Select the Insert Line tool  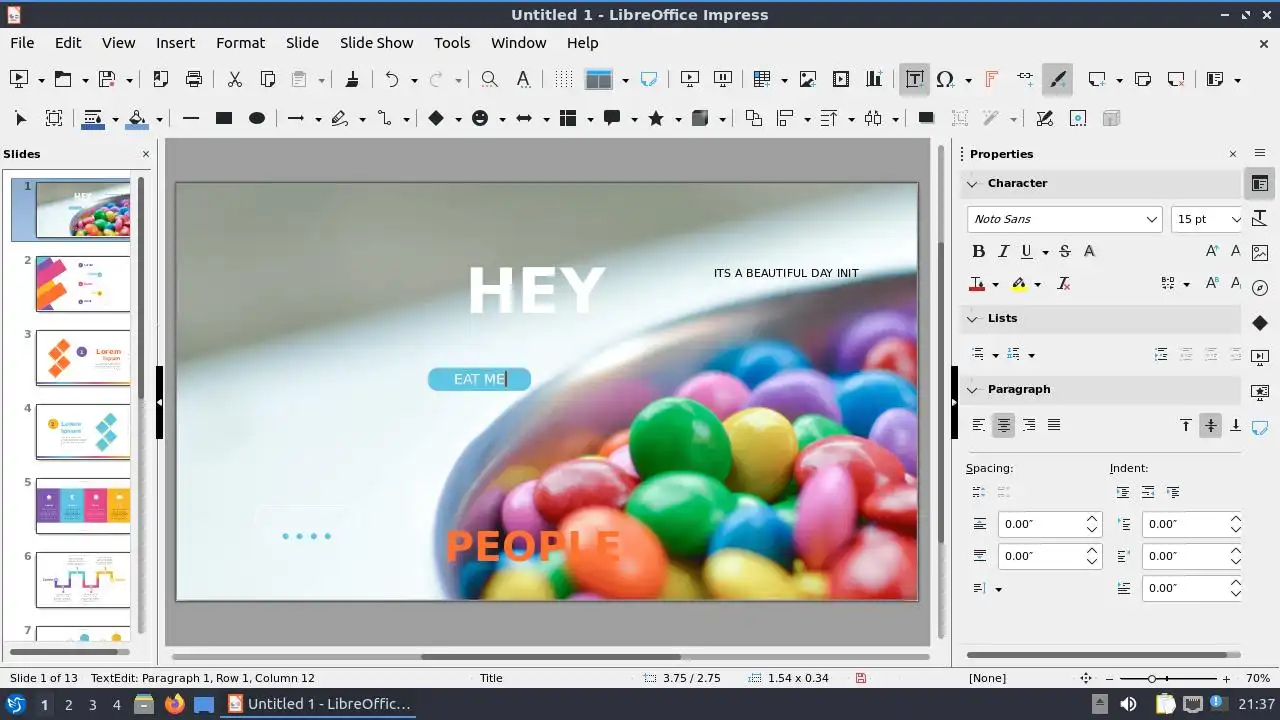pos(191,118)
